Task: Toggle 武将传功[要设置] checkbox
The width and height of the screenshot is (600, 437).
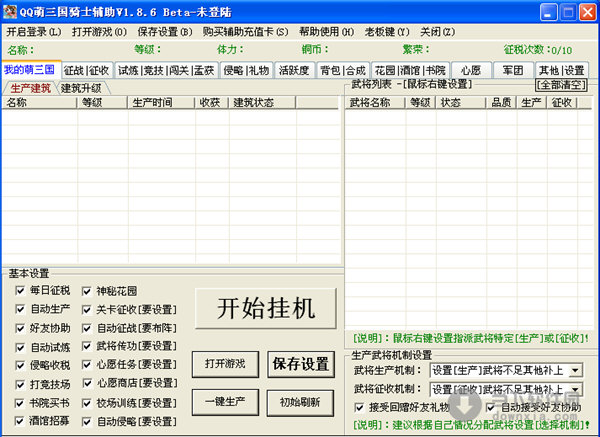Action: click(x=86, y=346)
